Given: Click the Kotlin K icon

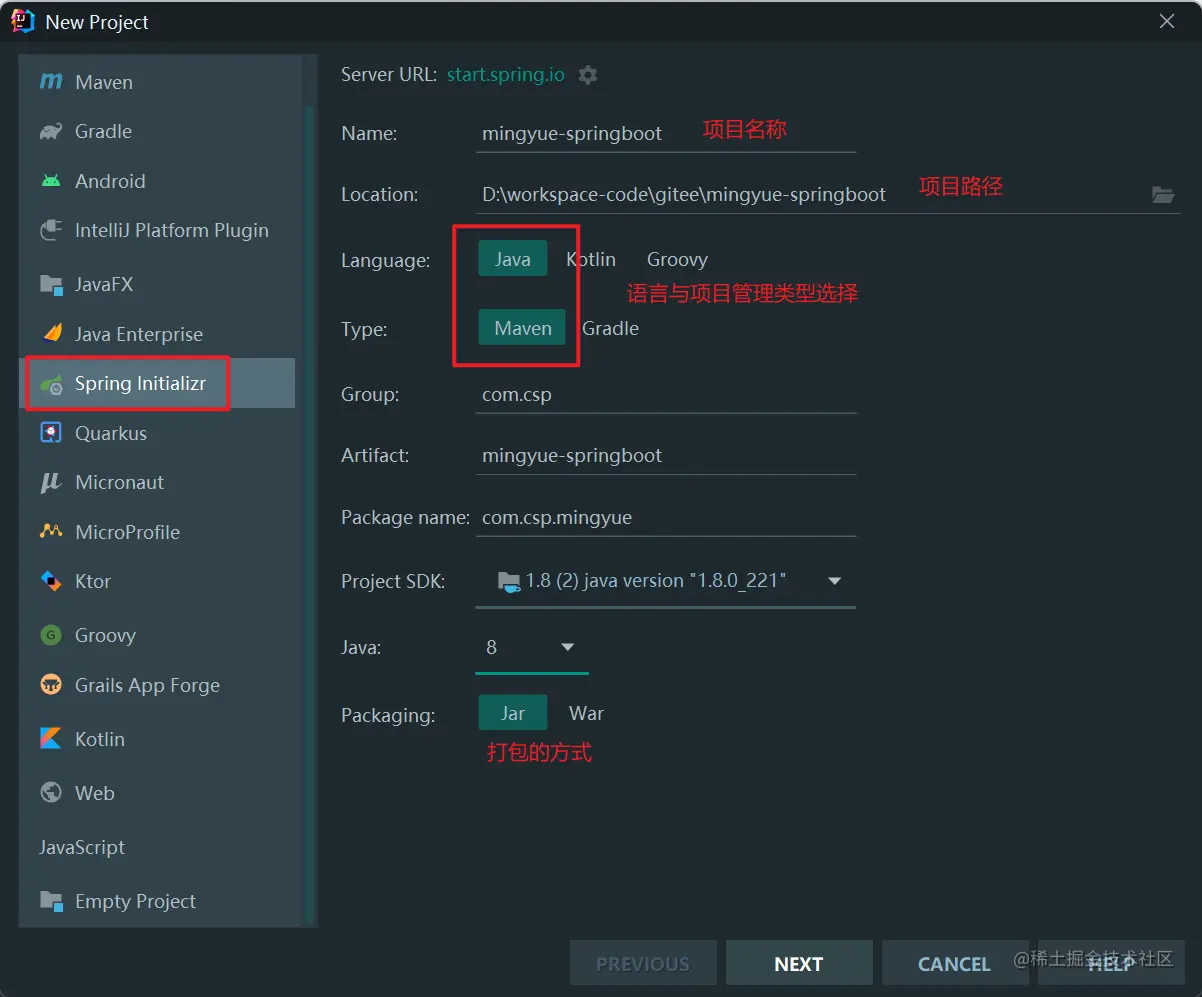Looking at the screenshot, I should tap(51, 739).
